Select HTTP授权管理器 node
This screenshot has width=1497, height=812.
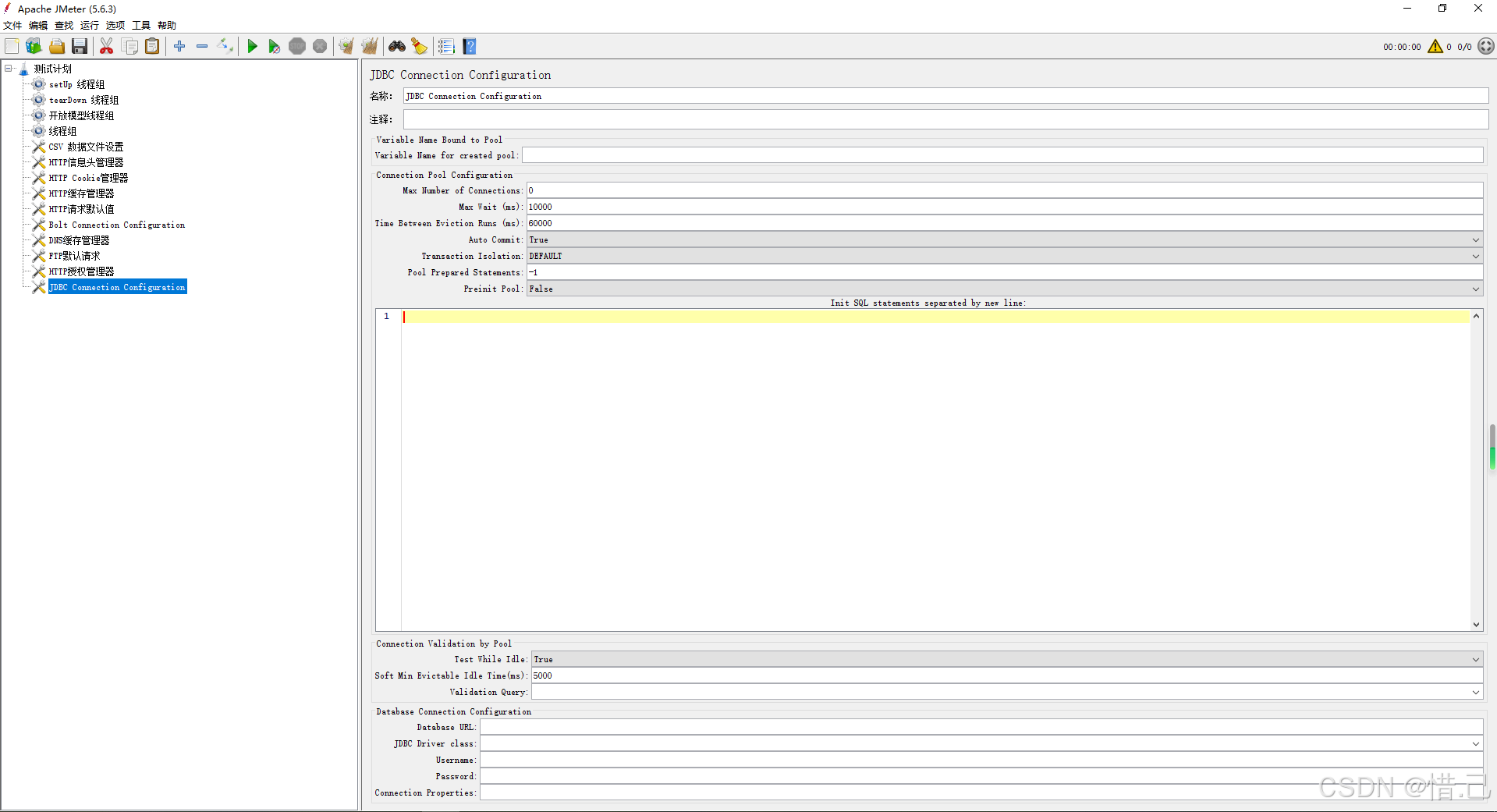81,271
